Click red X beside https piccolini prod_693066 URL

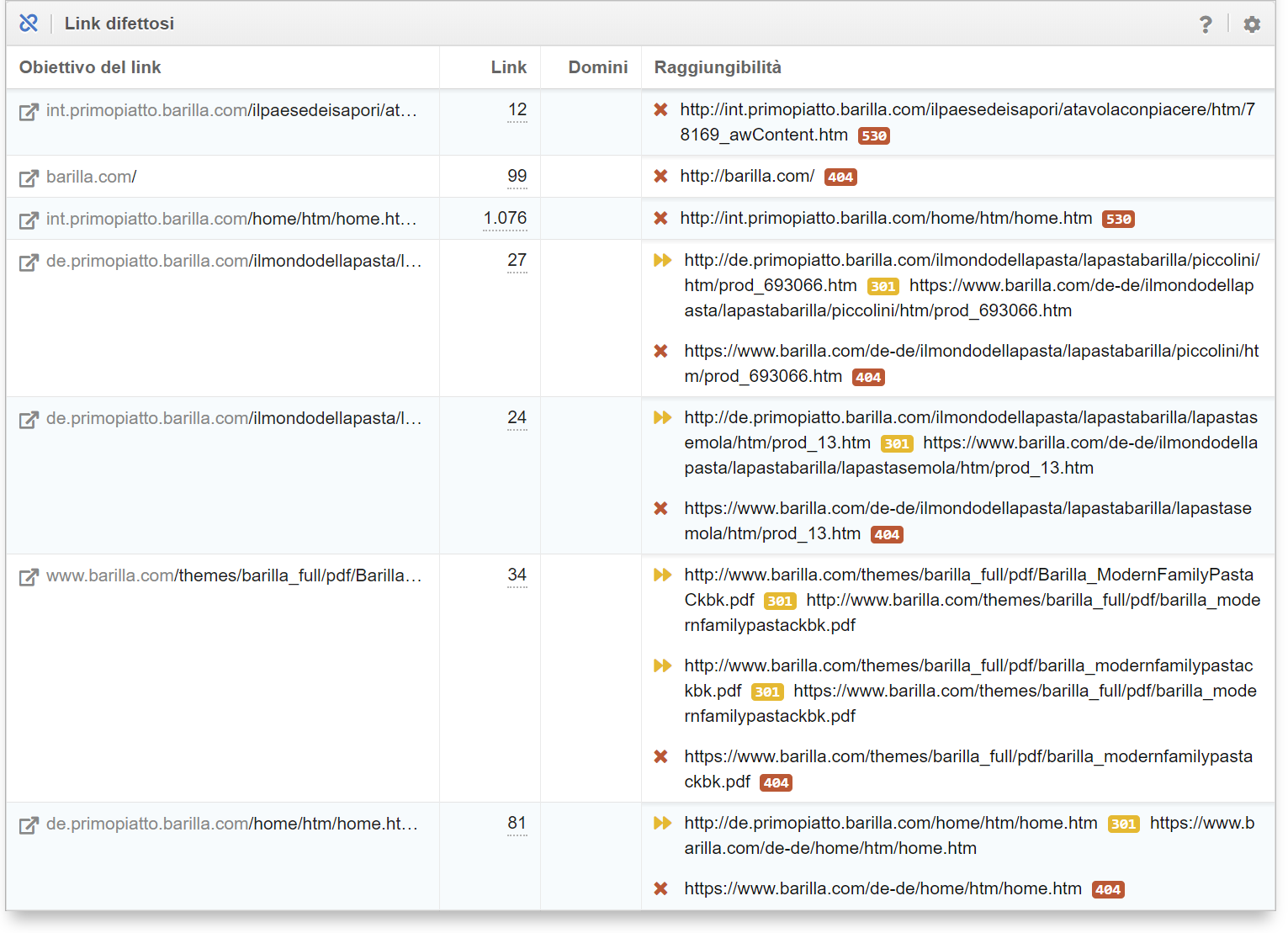(661, 351)
